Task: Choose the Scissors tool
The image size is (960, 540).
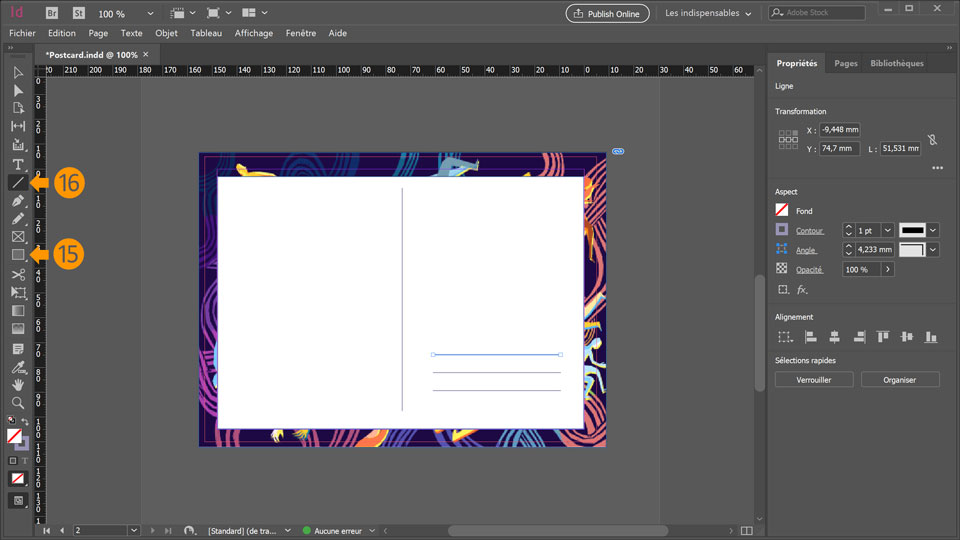Action: [x=18, y=274]
